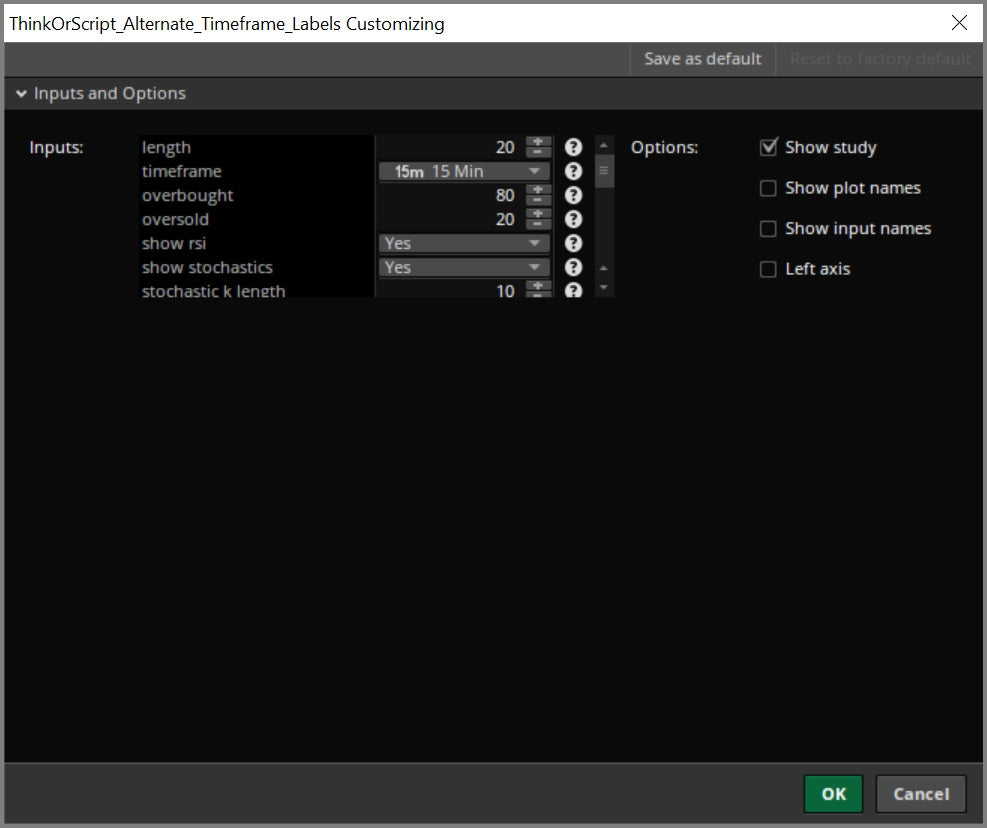Screen dimensions: 987x828
Task: Toggle the Show study checkbox
Action: coord(768,147)
